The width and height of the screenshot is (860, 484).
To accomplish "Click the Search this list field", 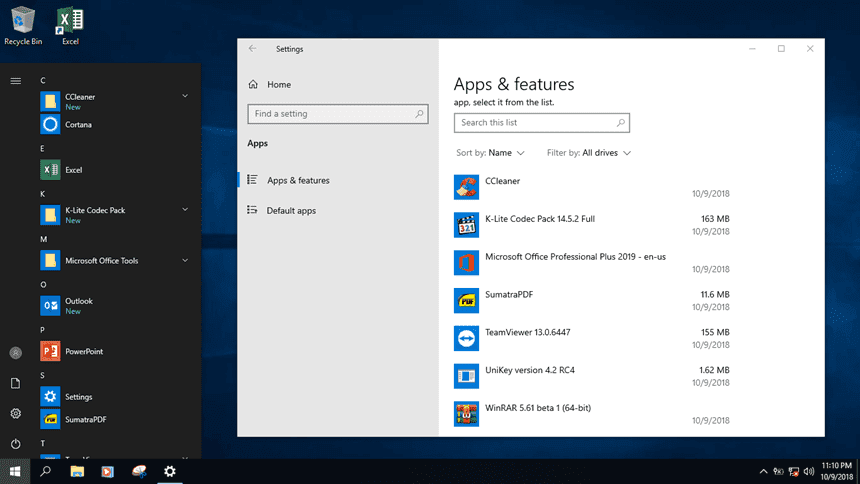I will (x=542, y=122).
